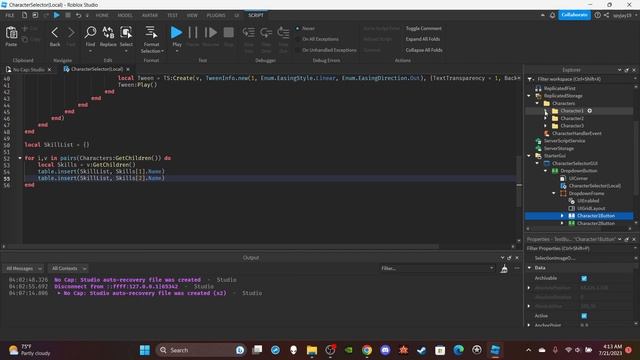Open the HOME ribbon tab
The height and width of the screenshot is (360, 640).
tap(102, 15)
